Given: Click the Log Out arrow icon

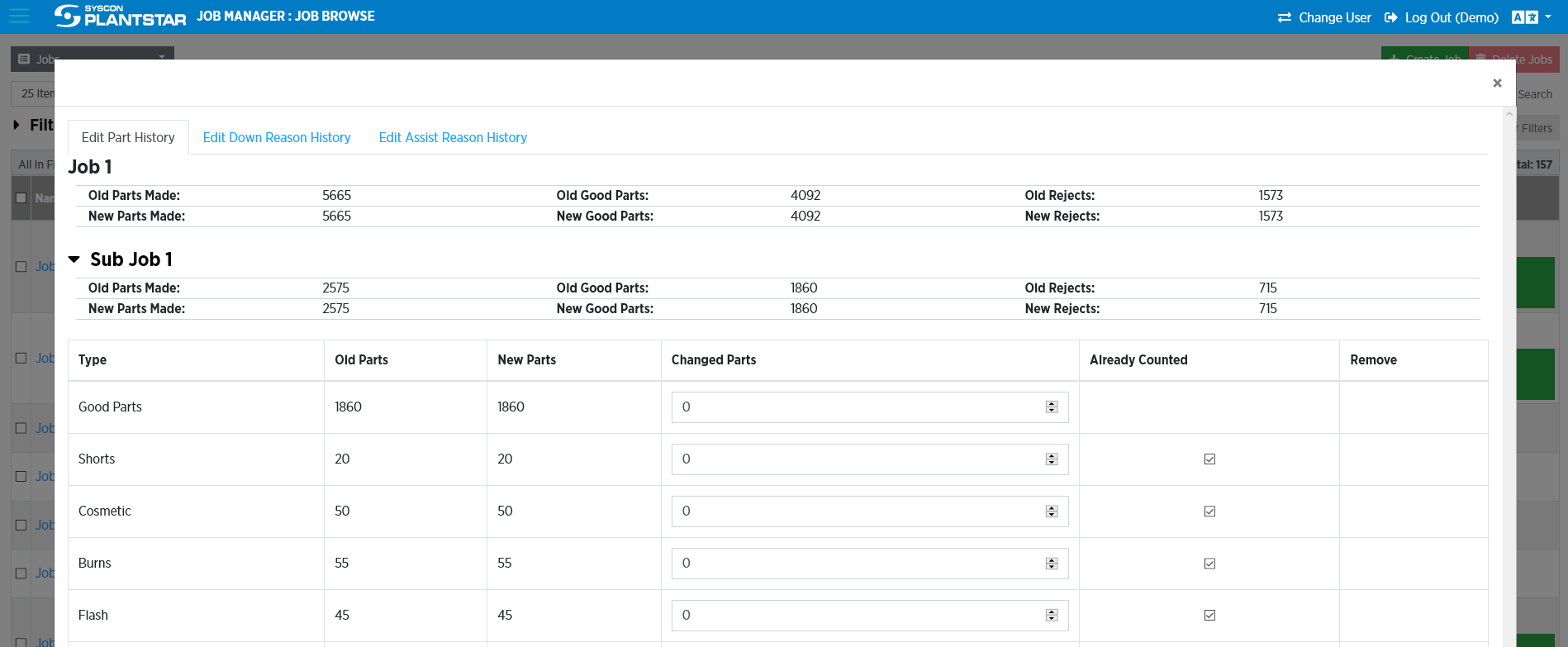Looking at the screenshot, I should point(1390,17).
